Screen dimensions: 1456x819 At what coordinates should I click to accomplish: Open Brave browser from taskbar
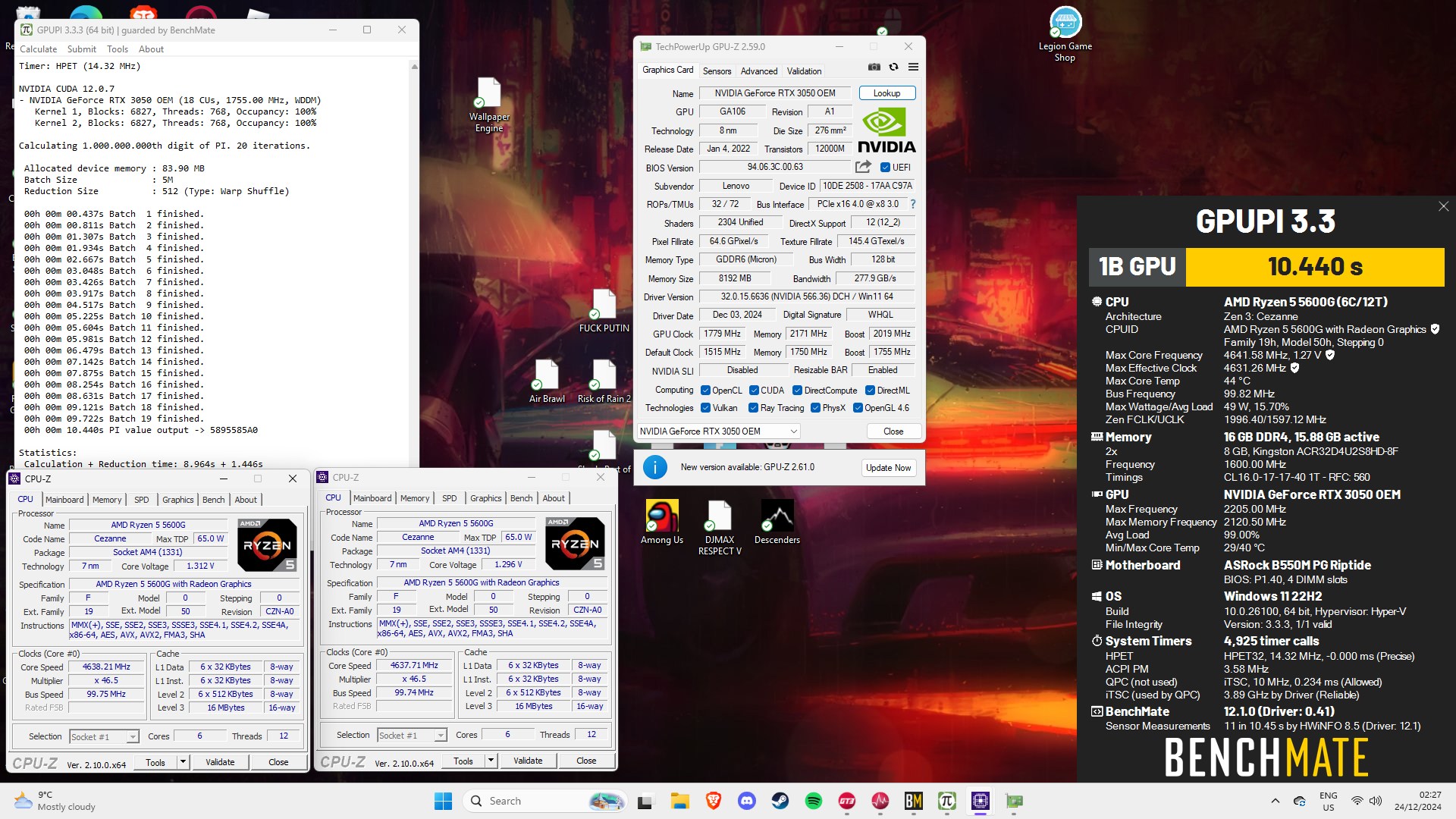713,801
